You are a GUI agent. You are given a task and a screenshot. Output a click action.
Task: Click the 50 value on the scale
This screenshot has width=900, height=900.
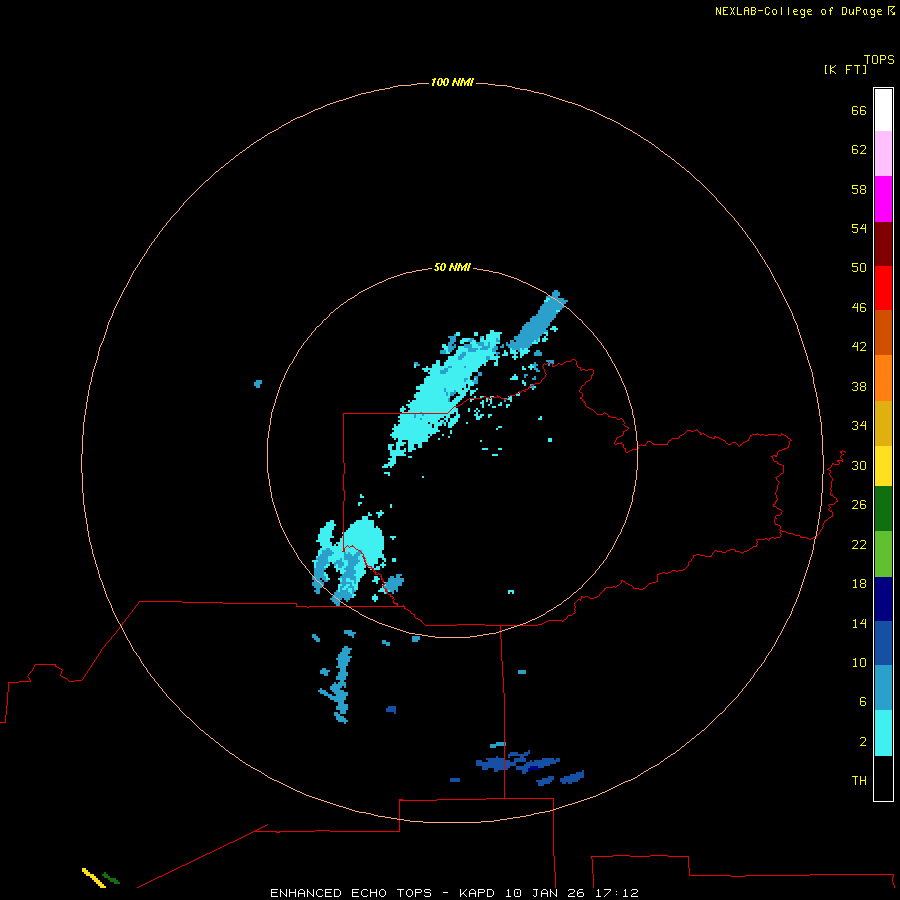pos(859,267)
